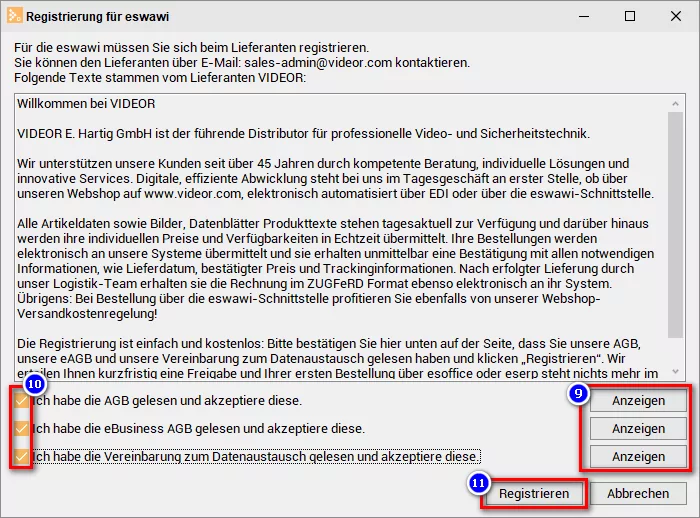The height and width of the screenshot is (518, 700).
Task: Minimize the Registrierung für eswawi window
Action: click(x=584, y=17)
